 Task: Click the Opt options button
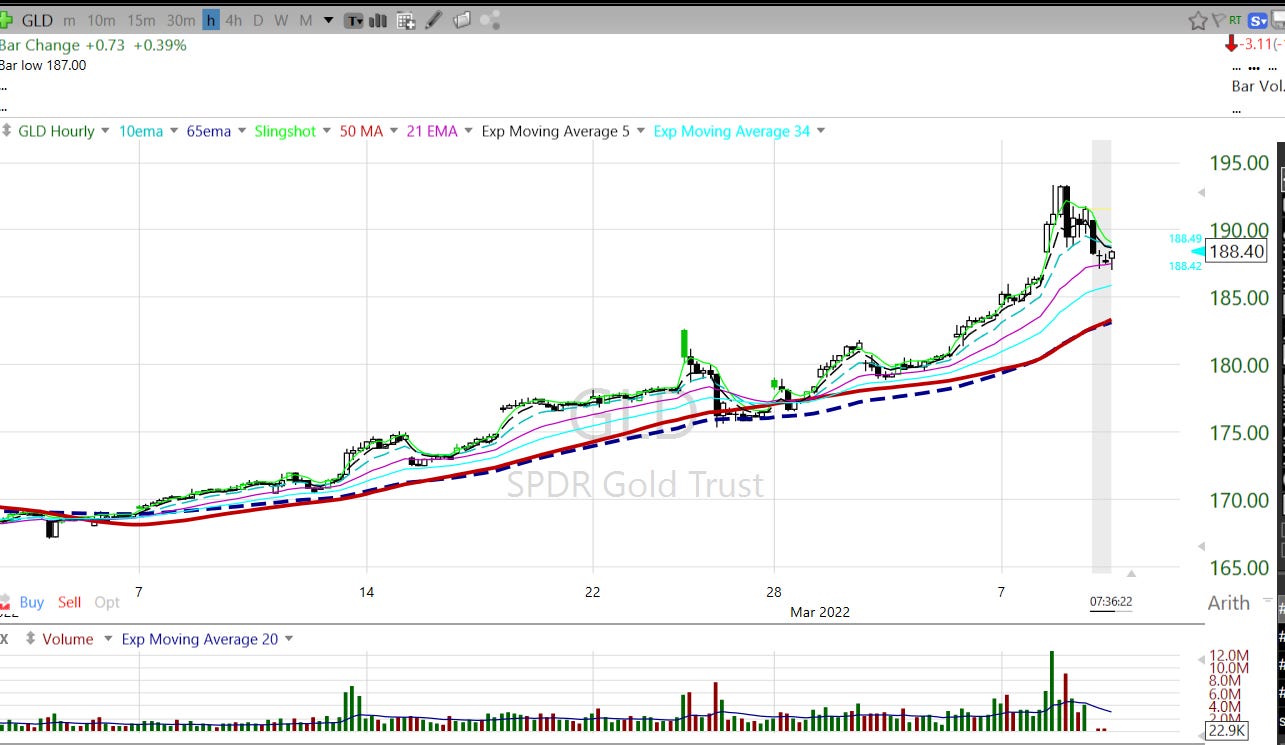click(x=107, y=602)
